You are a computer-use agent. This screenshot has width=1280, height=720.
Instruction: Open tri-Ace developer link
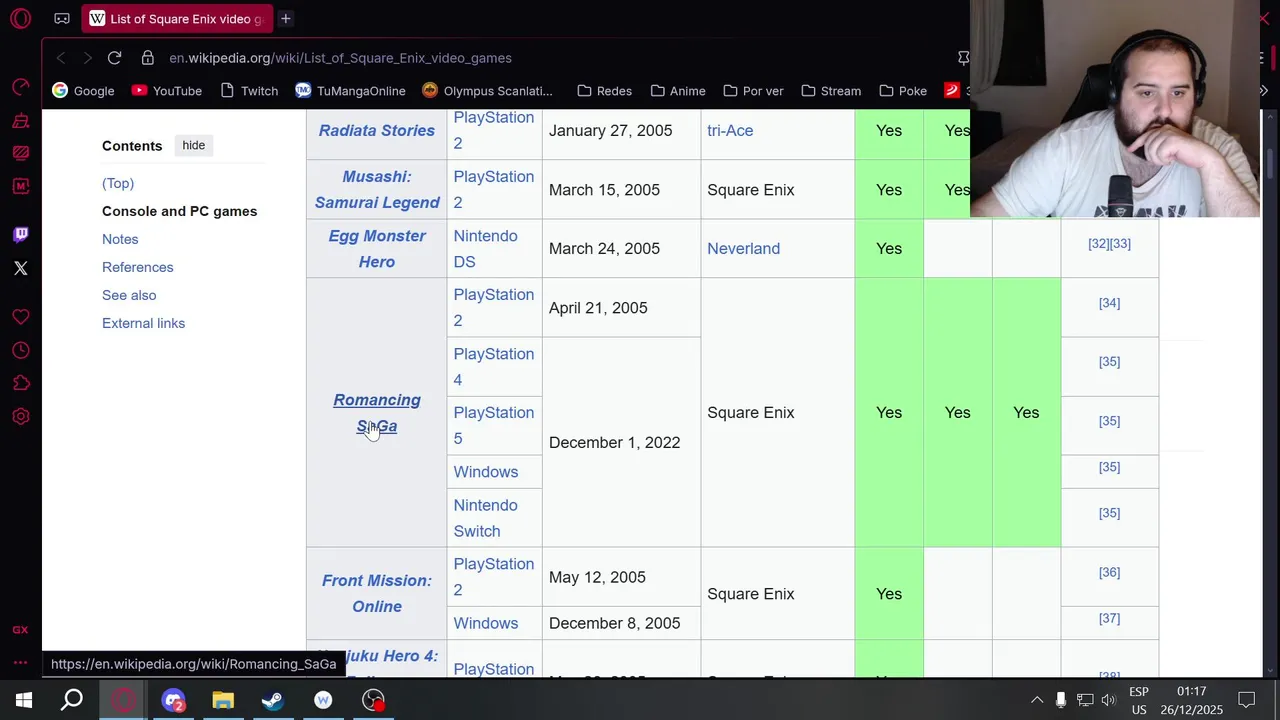pyautogui.click(x=730, y=130)
